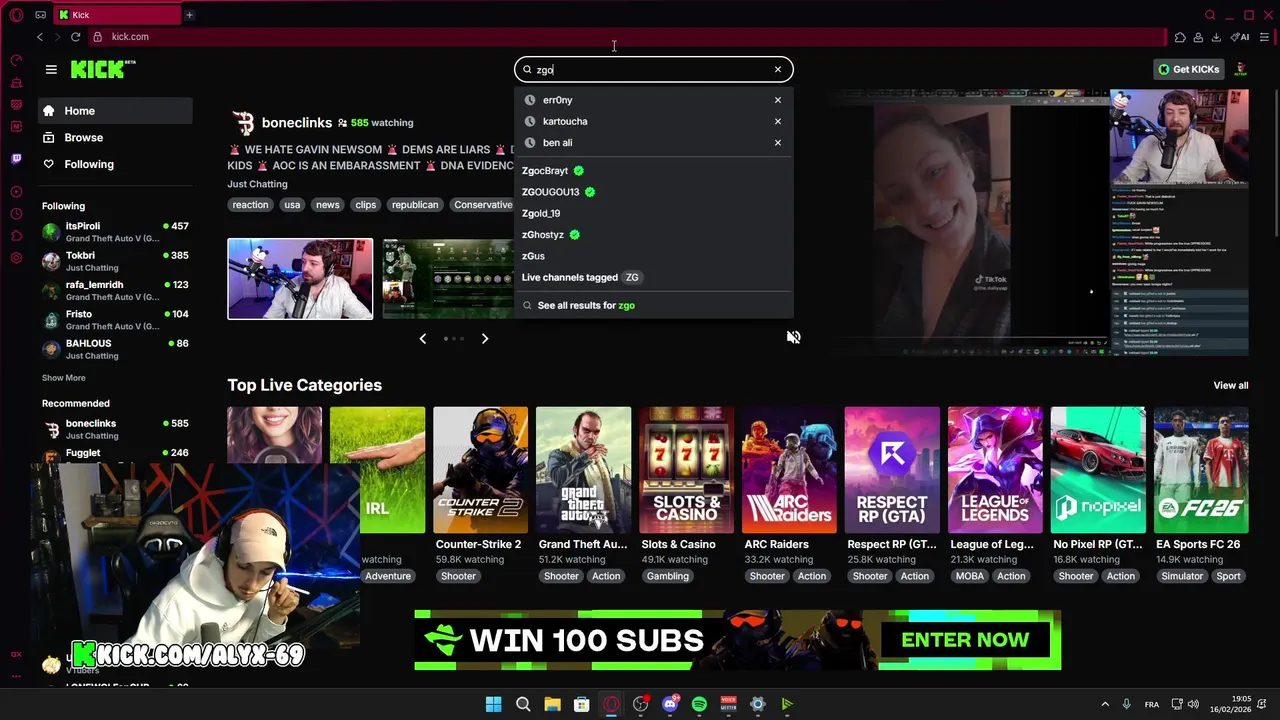Remove kartoucha from recent searches

coord(777,121)
